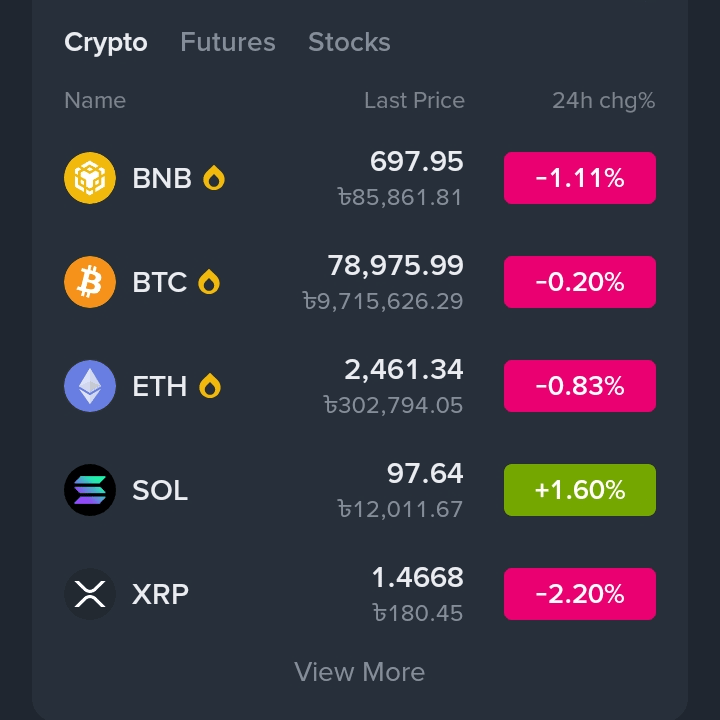Sort by the Name column header

tap(95, 100)
